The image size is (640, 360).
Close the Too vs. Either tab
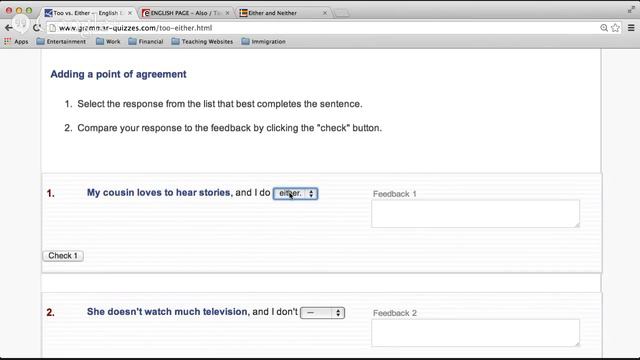tap(130, 13)
